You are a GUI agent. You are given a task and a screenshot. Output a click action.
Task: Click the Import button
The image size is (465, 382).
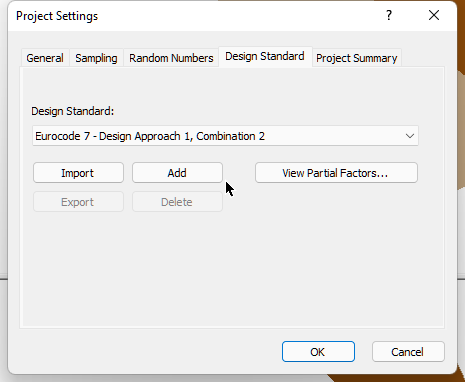coord(78,173)
